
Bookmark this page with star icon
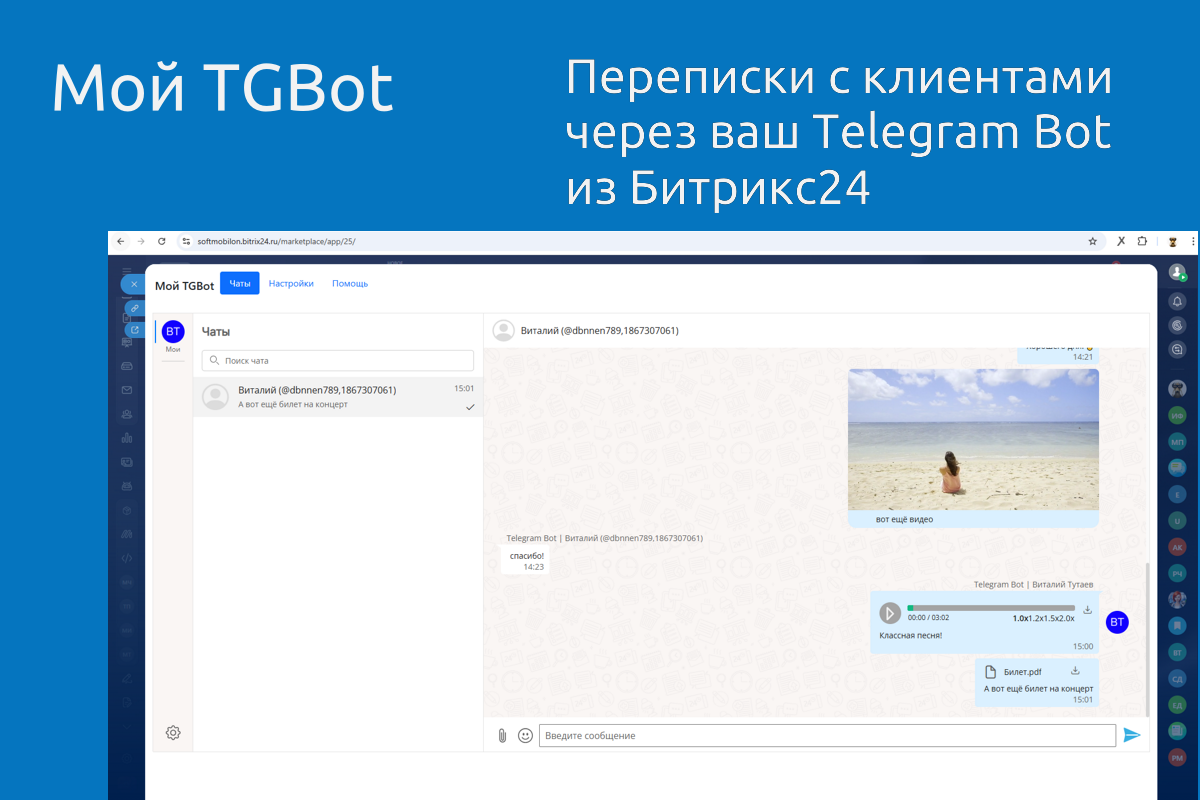pyautogui.click(x=1093, y=241)
